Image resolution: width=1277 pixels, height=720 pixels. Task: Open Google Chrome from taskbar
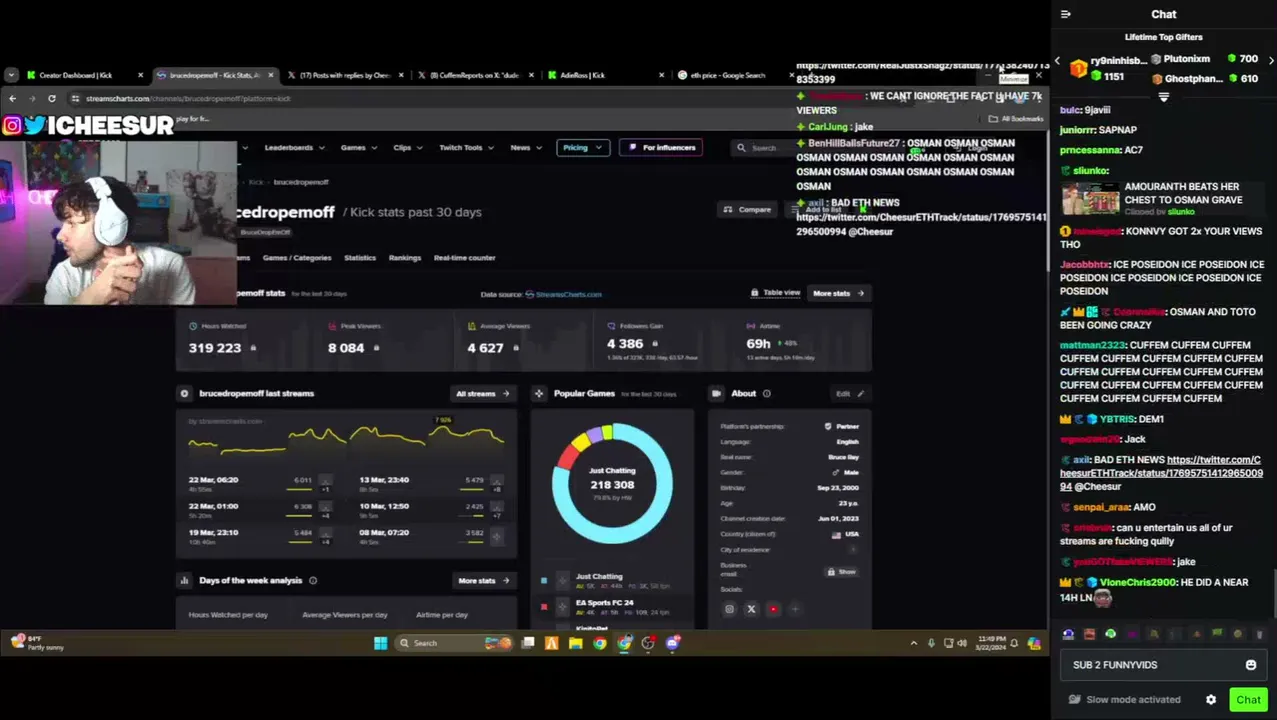(600, 643)
